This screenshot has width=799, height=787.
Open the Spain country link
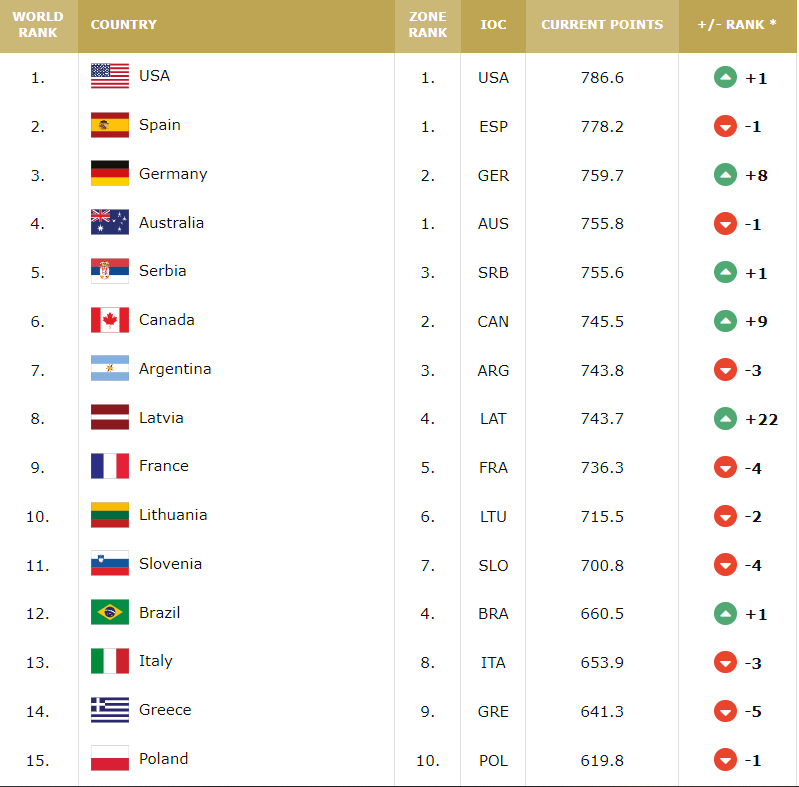[160, 125]
